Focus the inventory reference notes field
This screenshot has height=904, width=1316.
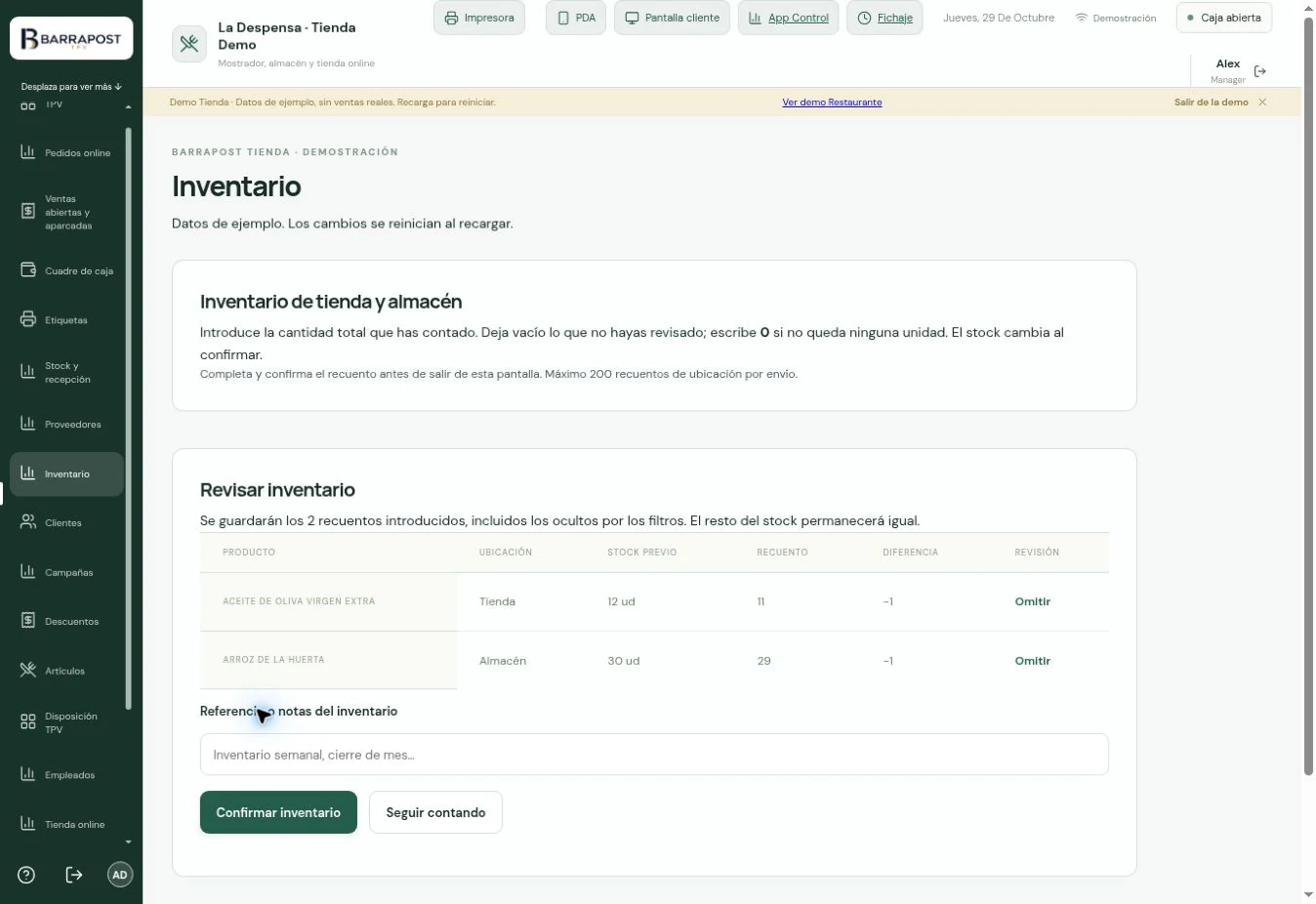coord(654,755)
